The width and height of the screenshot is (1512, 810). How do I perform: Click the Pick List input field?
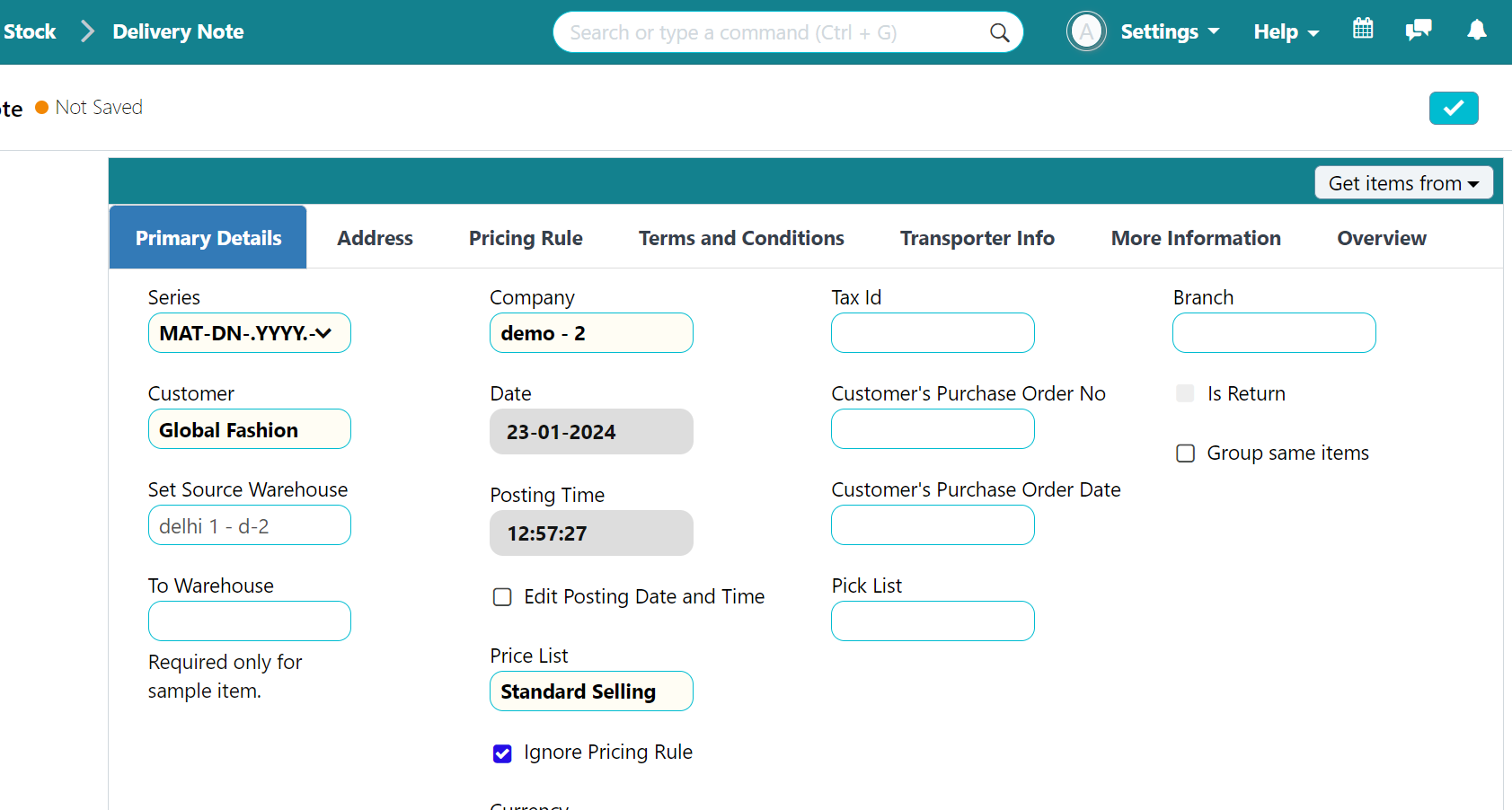click(x=933, y=621)
